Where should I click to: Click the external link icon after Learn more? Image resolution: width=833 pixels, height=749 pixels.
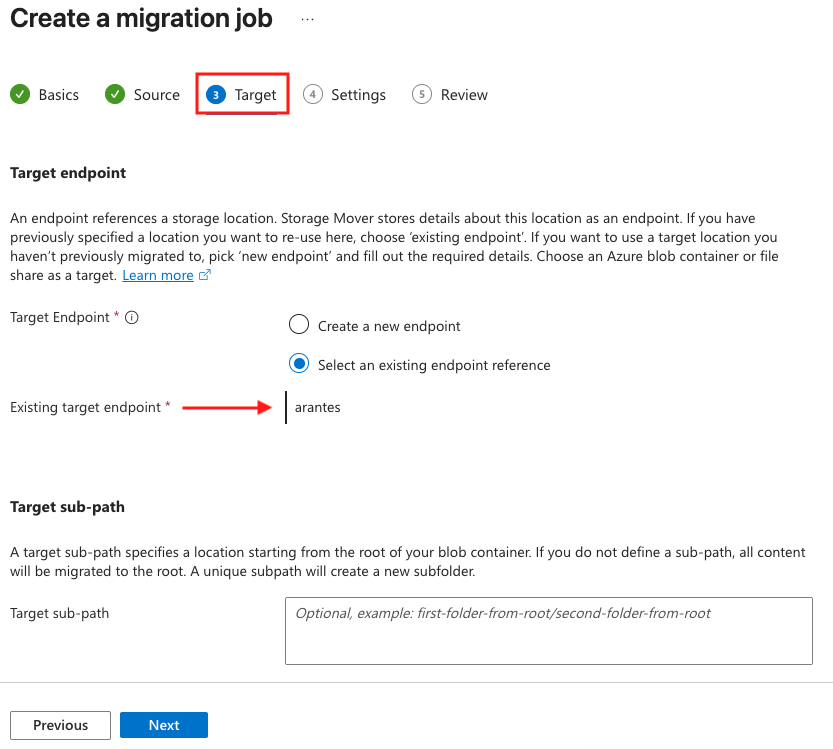(x=205, y=276)
